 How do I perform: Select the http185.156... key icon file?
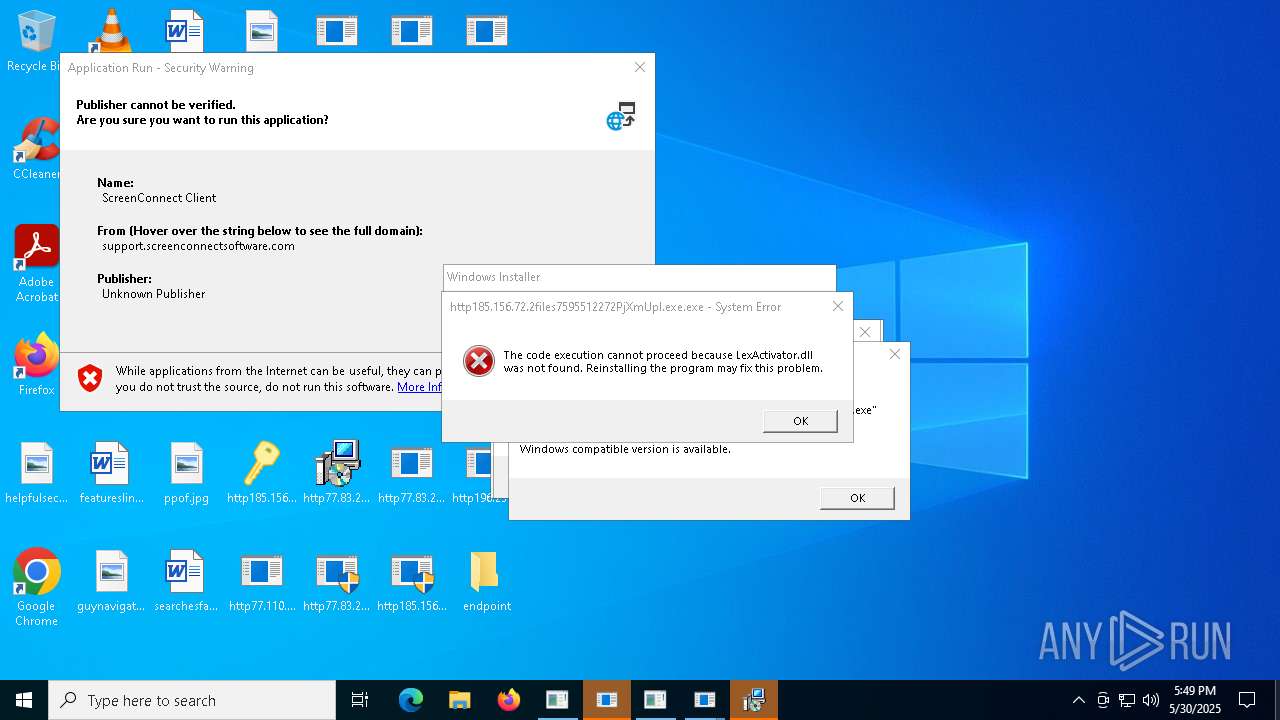pos(261,473)
